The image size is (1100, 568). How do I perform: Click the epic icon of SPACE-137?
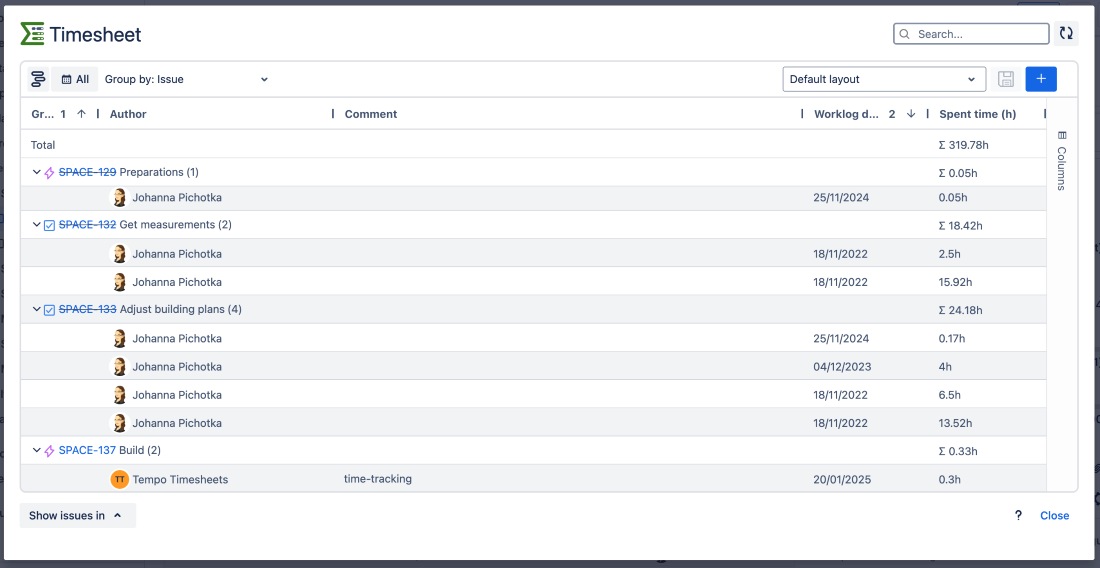pos(49,451)
